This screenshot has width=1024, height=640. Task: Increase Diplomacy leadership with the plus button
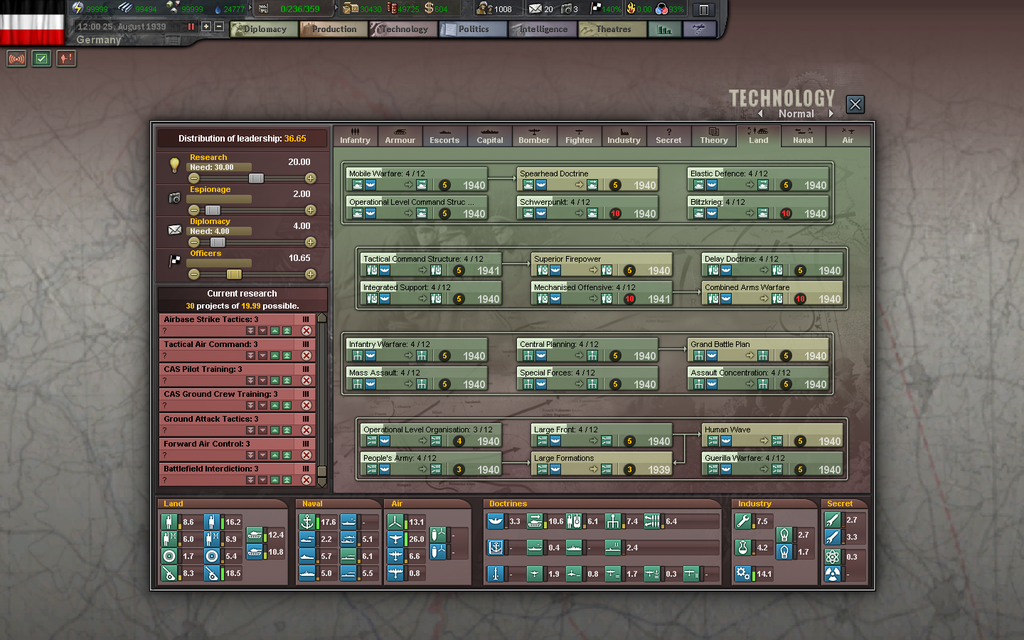point(310,242)
